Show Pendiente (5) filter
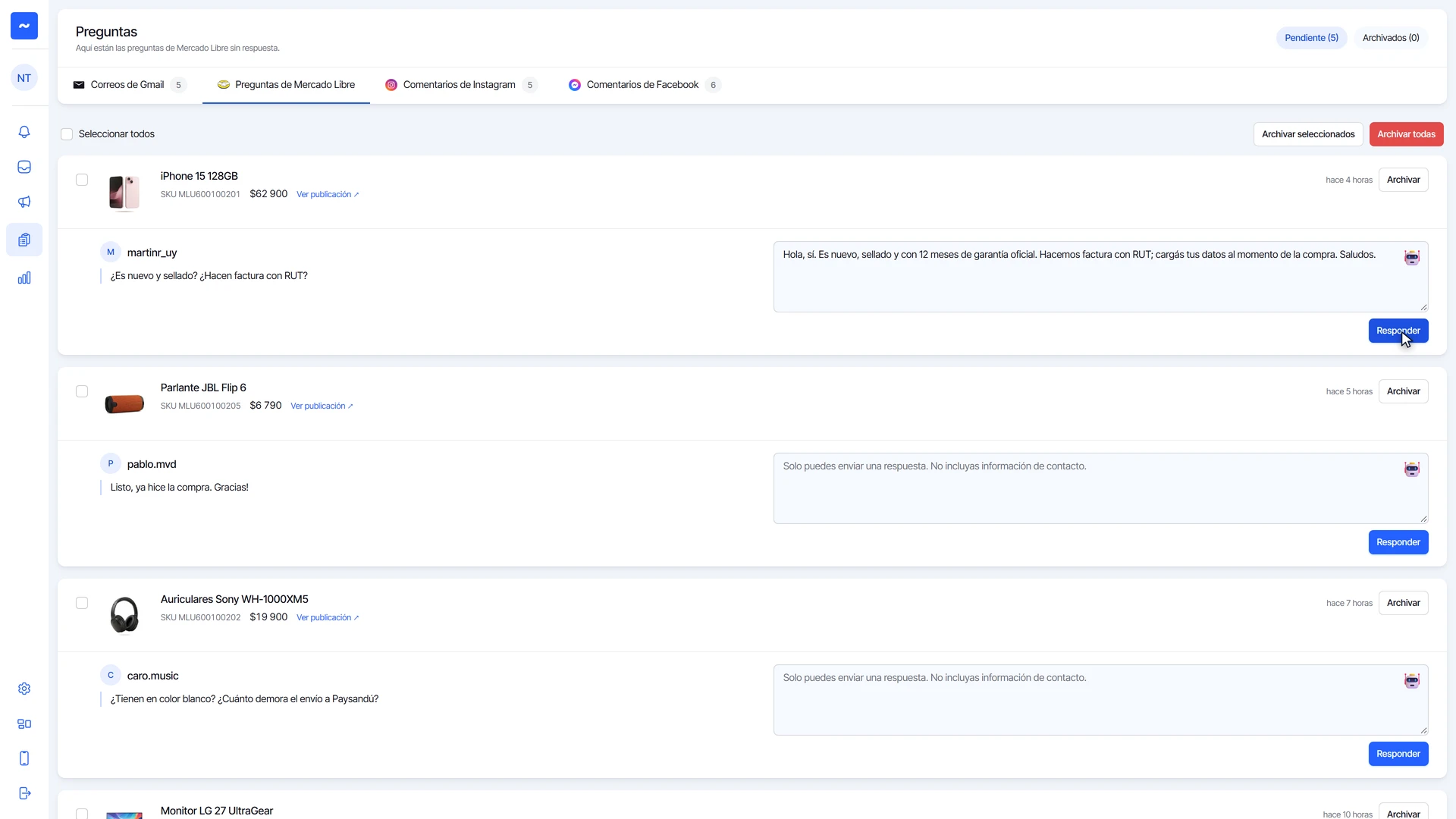Screen dimensions: 1456x819 pyautogui.click(x=1311, y=38)
